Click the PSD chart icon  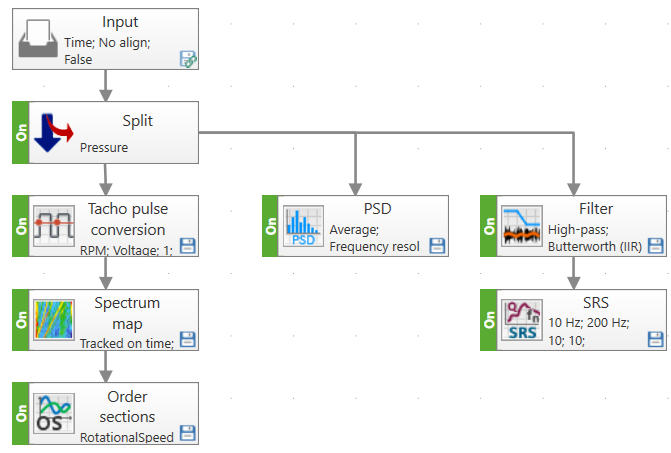[x=303, y=226]
